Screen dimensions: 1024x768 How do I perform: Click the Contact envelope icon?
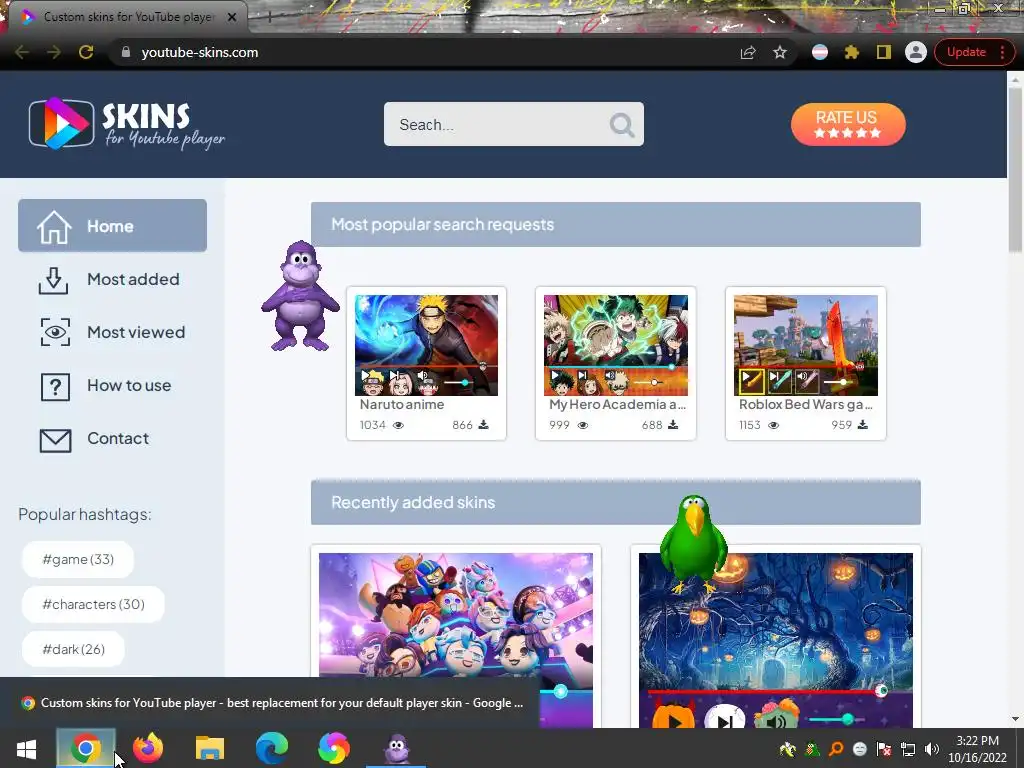(56, 440)
